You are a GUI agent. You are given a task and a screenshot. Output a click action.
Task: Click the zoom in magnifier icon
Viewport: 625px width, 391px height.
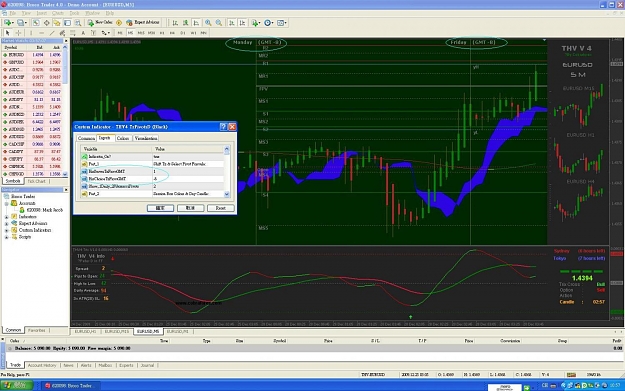coord(208,23)
